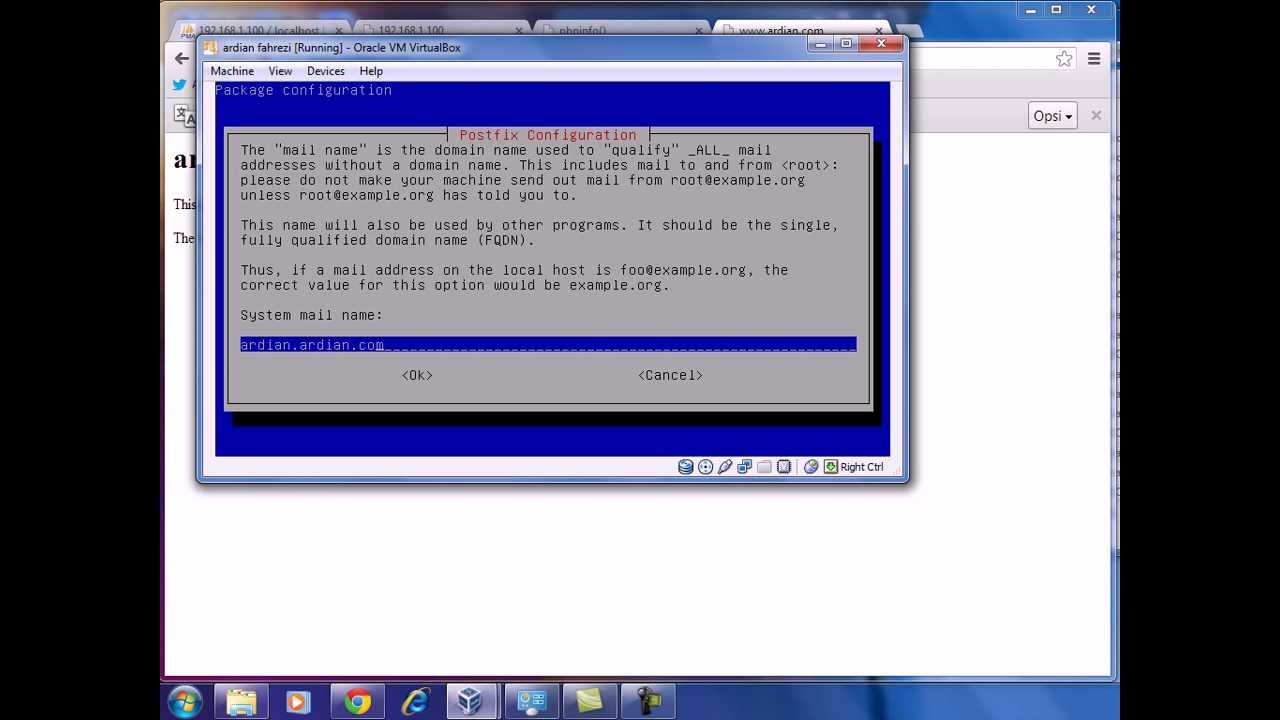
Task: Click the USB devices status icon
Action: (x=725, y=467)
